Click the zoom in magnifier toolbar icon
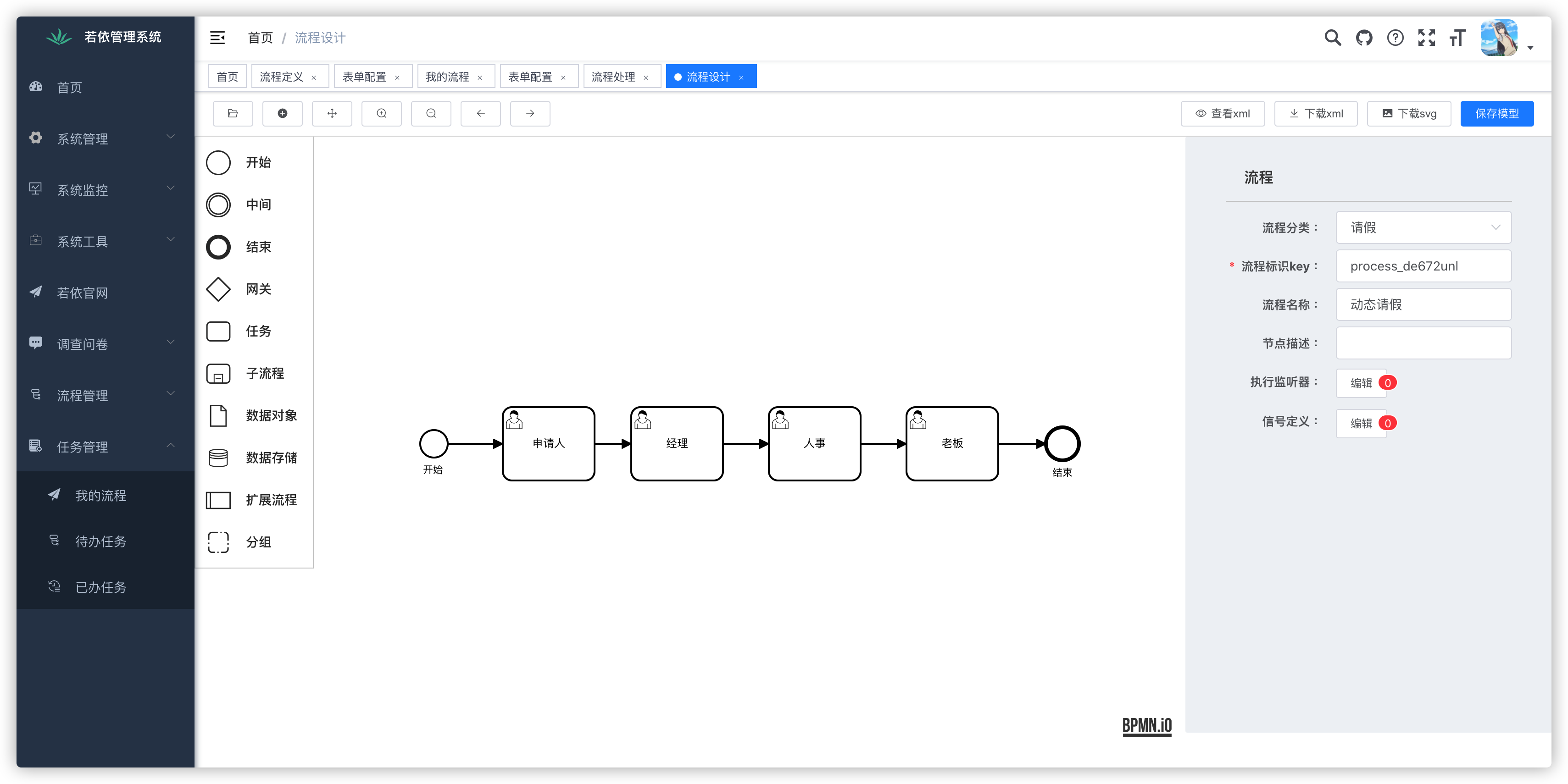 pos(381,114)
